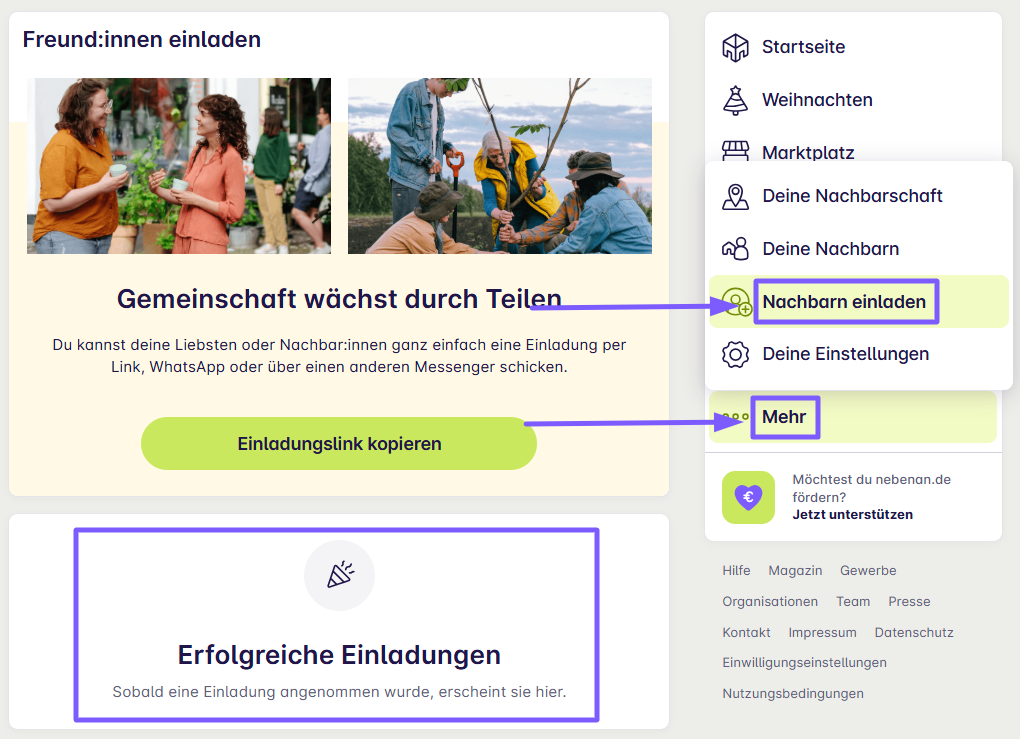Open the Impressum footer link
Screen dimensions: 1020x739
(822, 632)
